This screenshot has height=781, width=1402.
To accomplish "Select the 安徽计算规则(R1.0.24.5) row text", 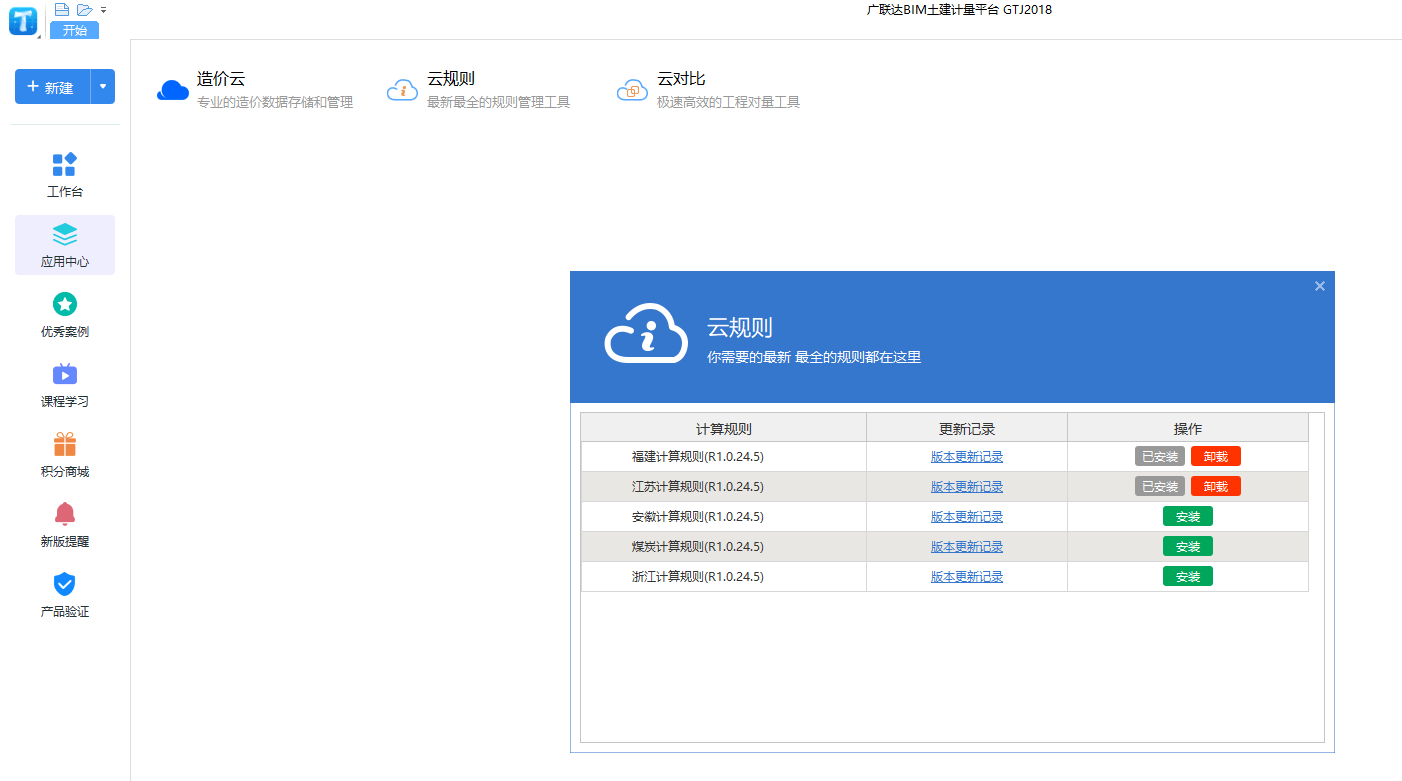I will [x=698, y=517].
